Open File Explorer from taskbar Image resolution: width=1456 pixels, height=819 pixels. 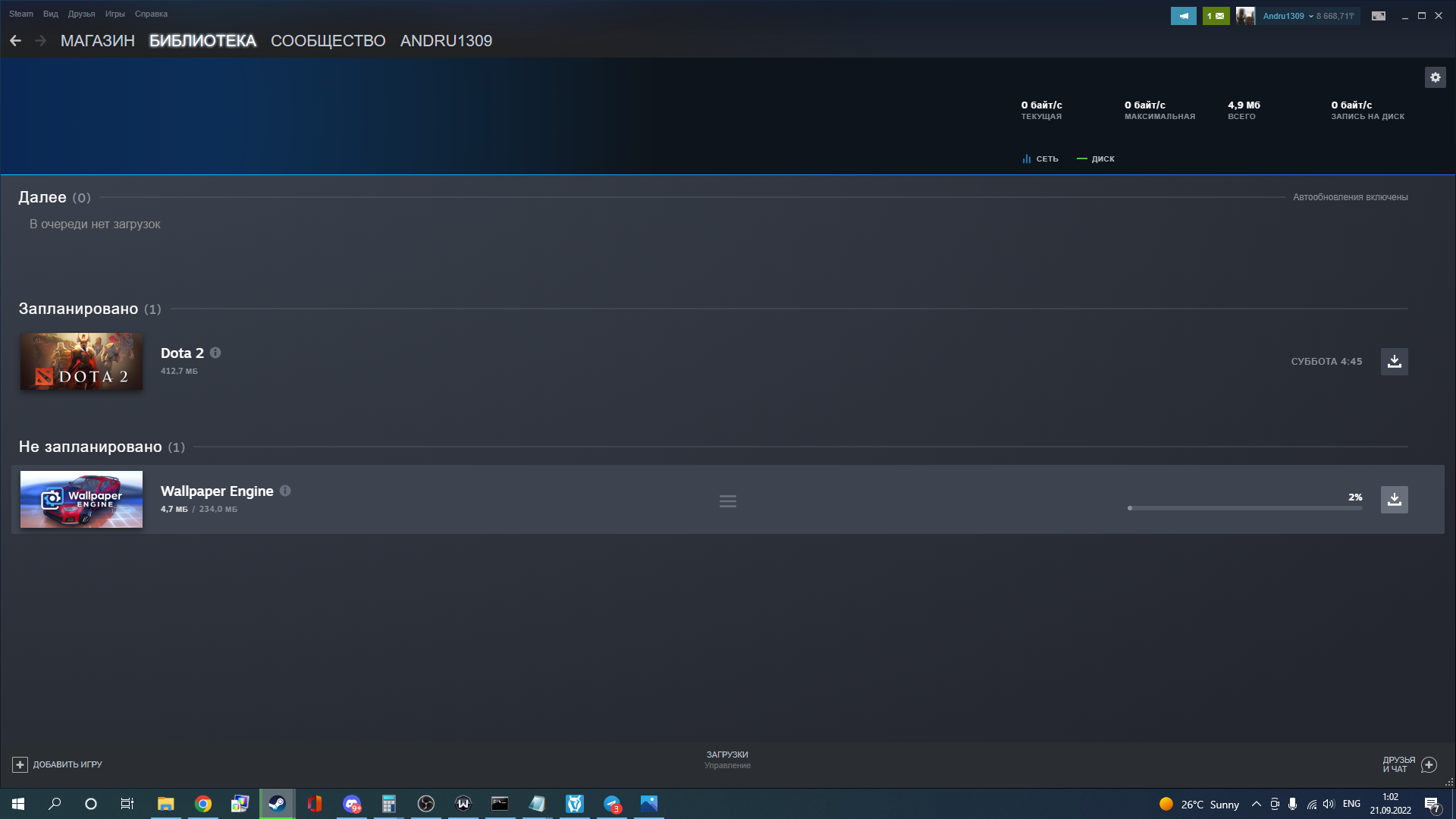[x=166, y=804]
